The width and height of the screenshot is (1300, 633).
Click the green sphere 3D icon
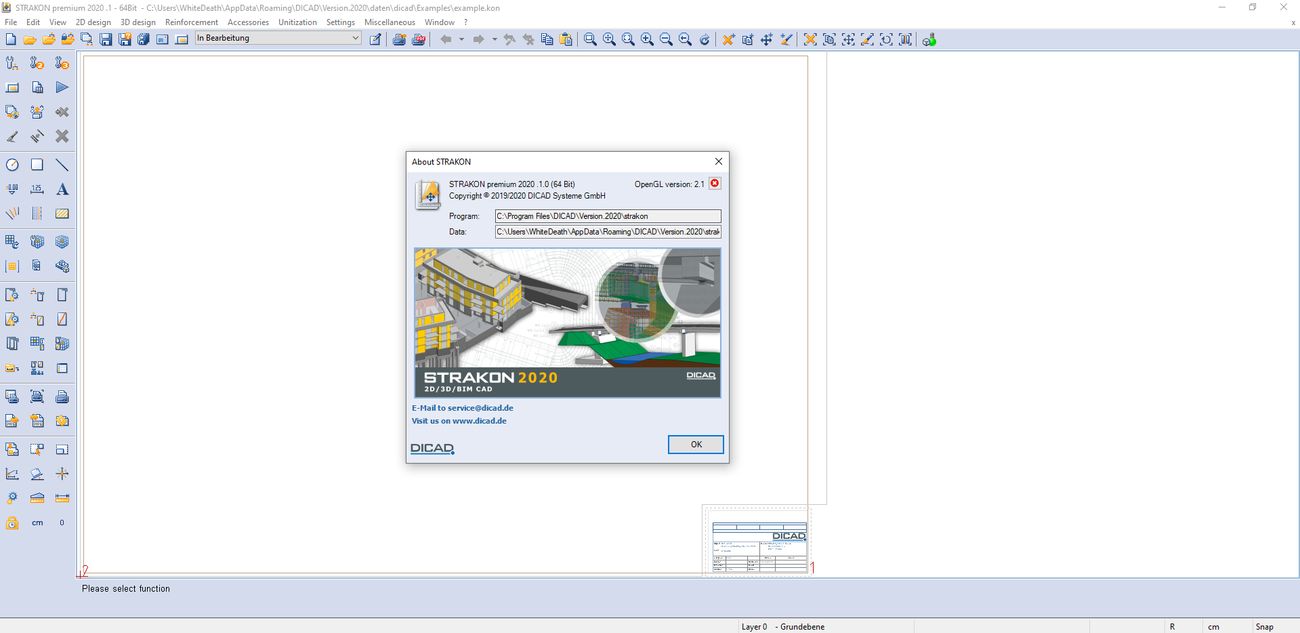(x=930, y=39)
